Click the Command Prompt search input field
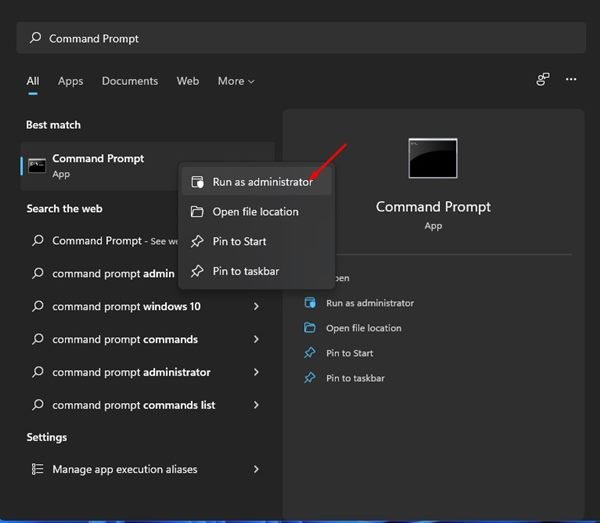 tap(301, 38)
